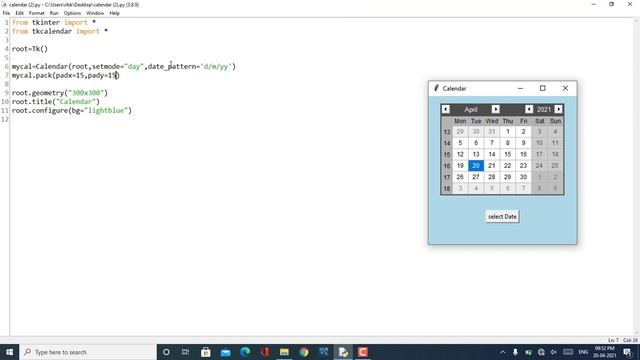Click the from tkcalendar import line

60,31
